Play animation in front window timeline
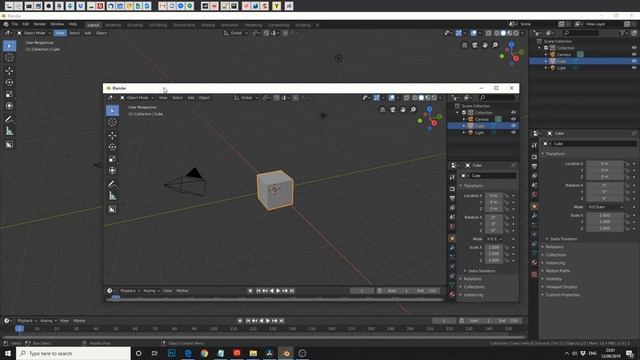Viewport: 640px width, 360px height. pyautogui.click(x=278, y=291)
